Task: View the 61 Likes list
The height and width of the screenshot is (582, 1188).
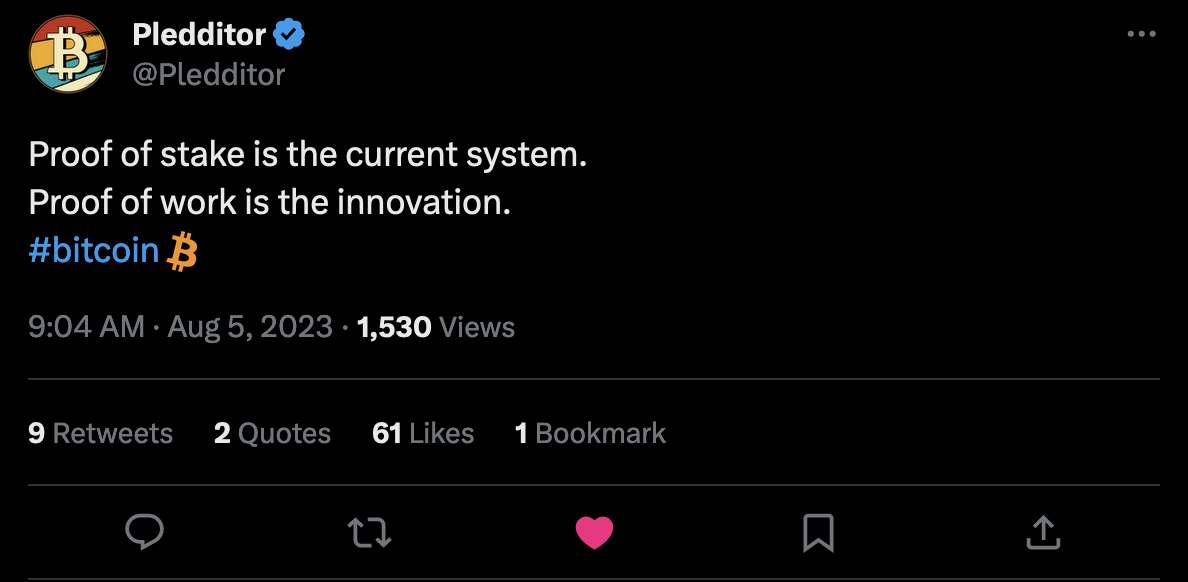Action: 423,433
